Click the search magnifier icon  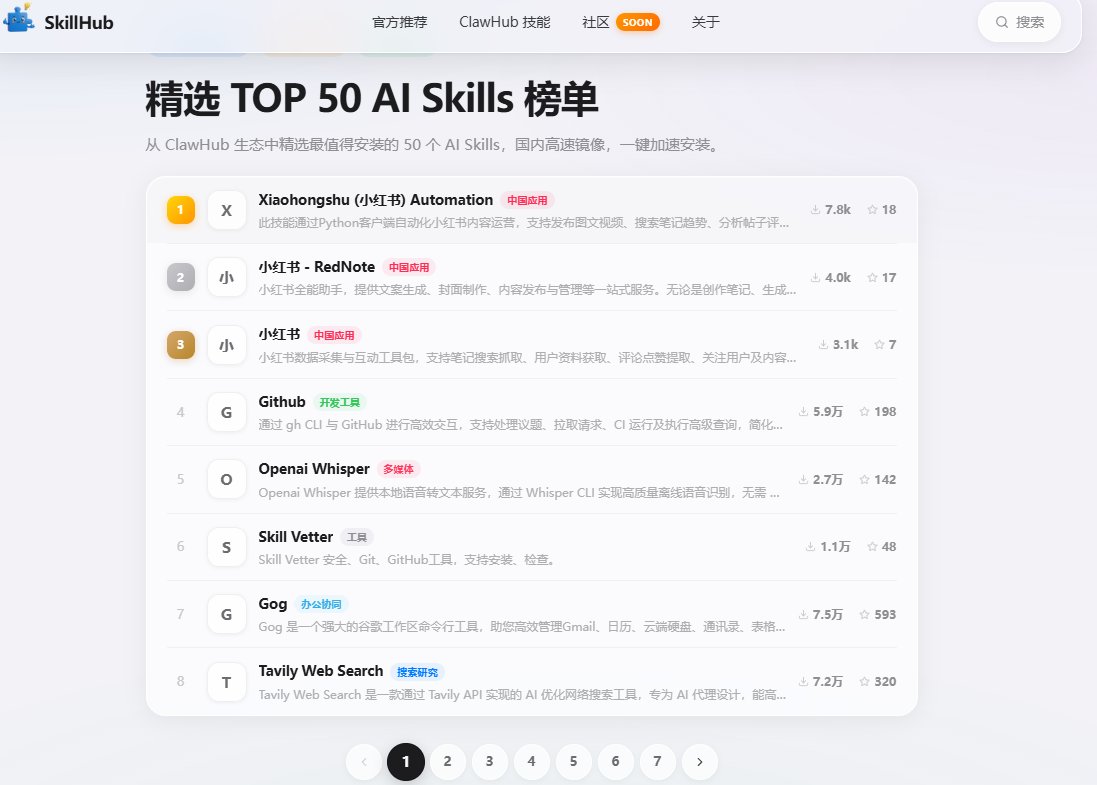point(1002,22)
